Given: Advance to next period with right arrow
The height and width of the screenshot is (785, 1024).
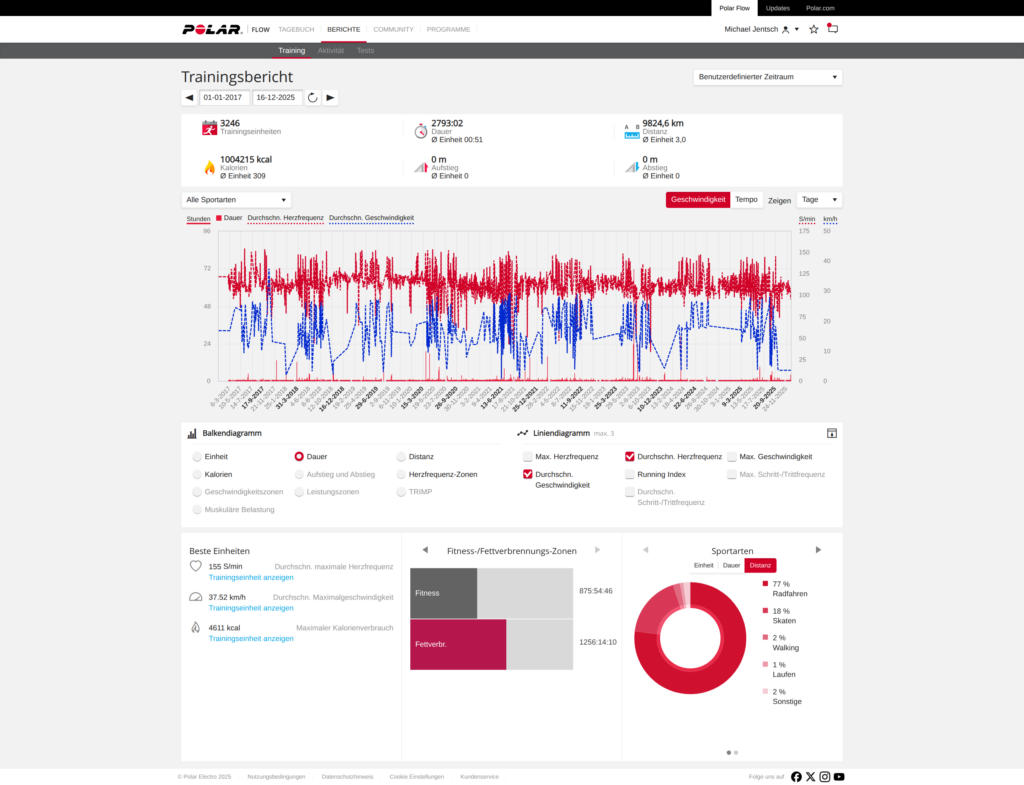Looking at the screenshot, I should 331,98.
